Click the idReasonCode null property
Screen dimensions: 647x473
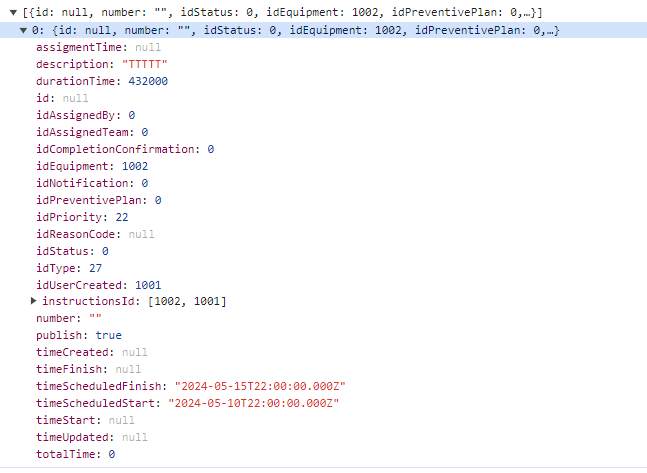click(95, 234)
